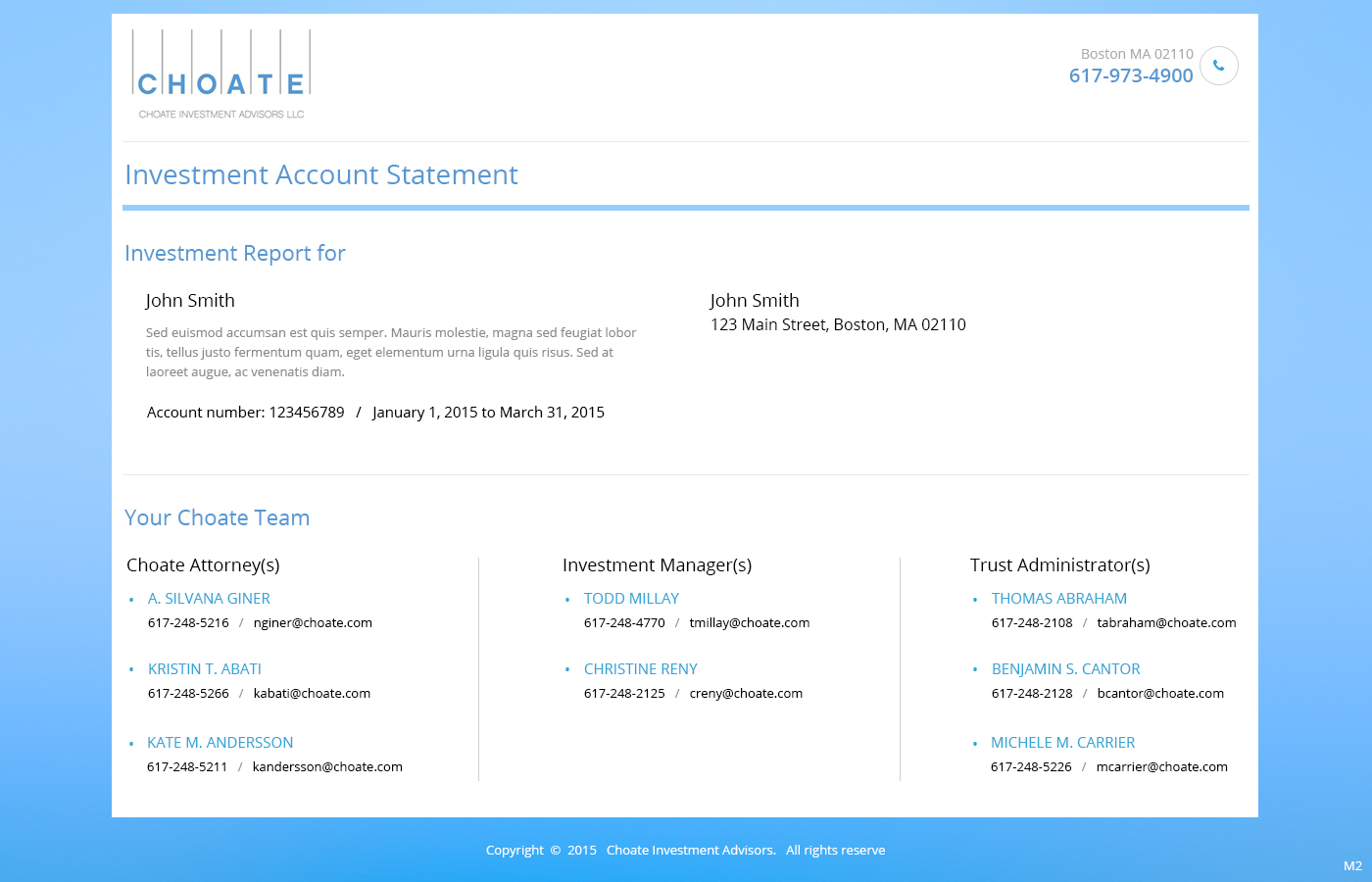Email tmillay@choate.com

(750, 622)
